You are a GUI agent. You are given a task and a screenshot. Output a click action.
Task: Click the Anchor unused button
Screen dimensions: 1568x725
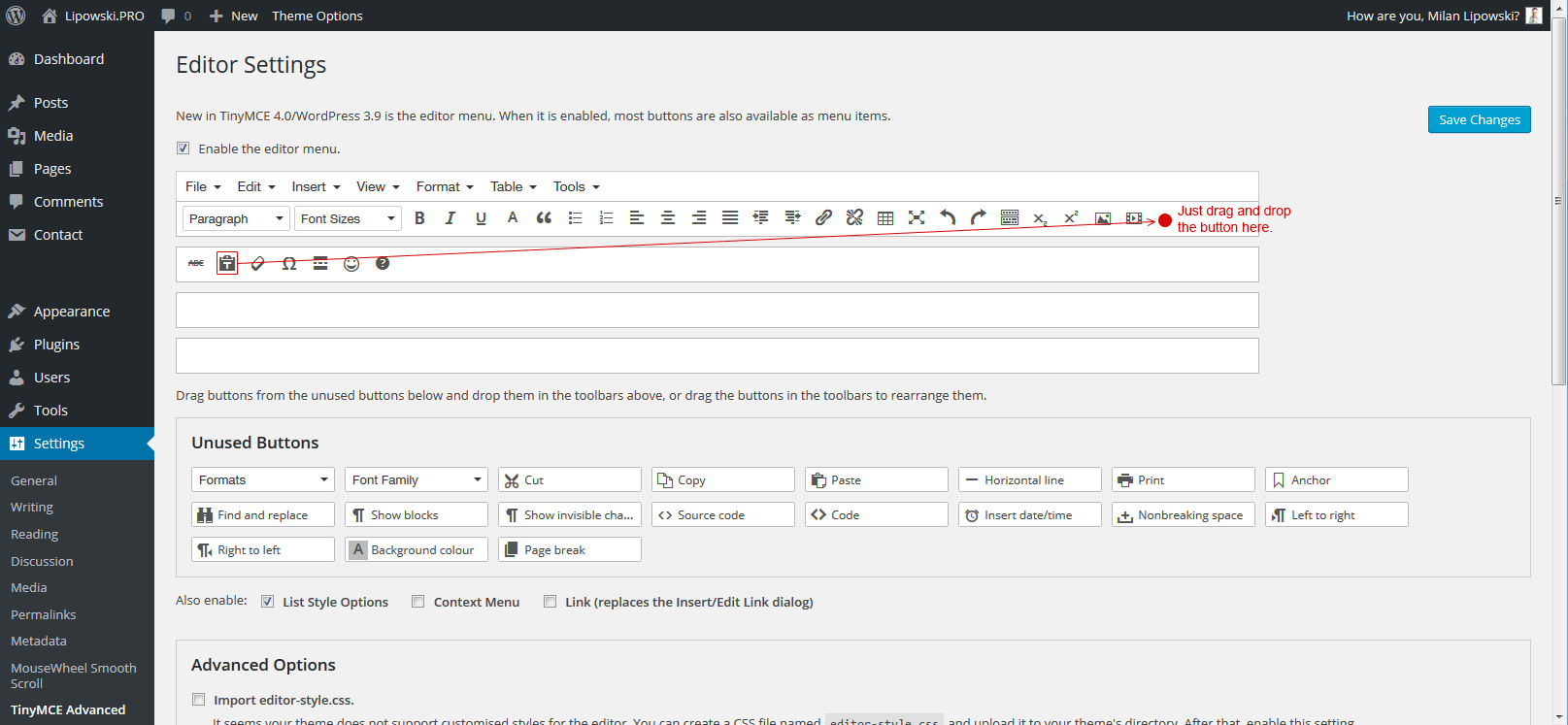[x=1337, y=479]
